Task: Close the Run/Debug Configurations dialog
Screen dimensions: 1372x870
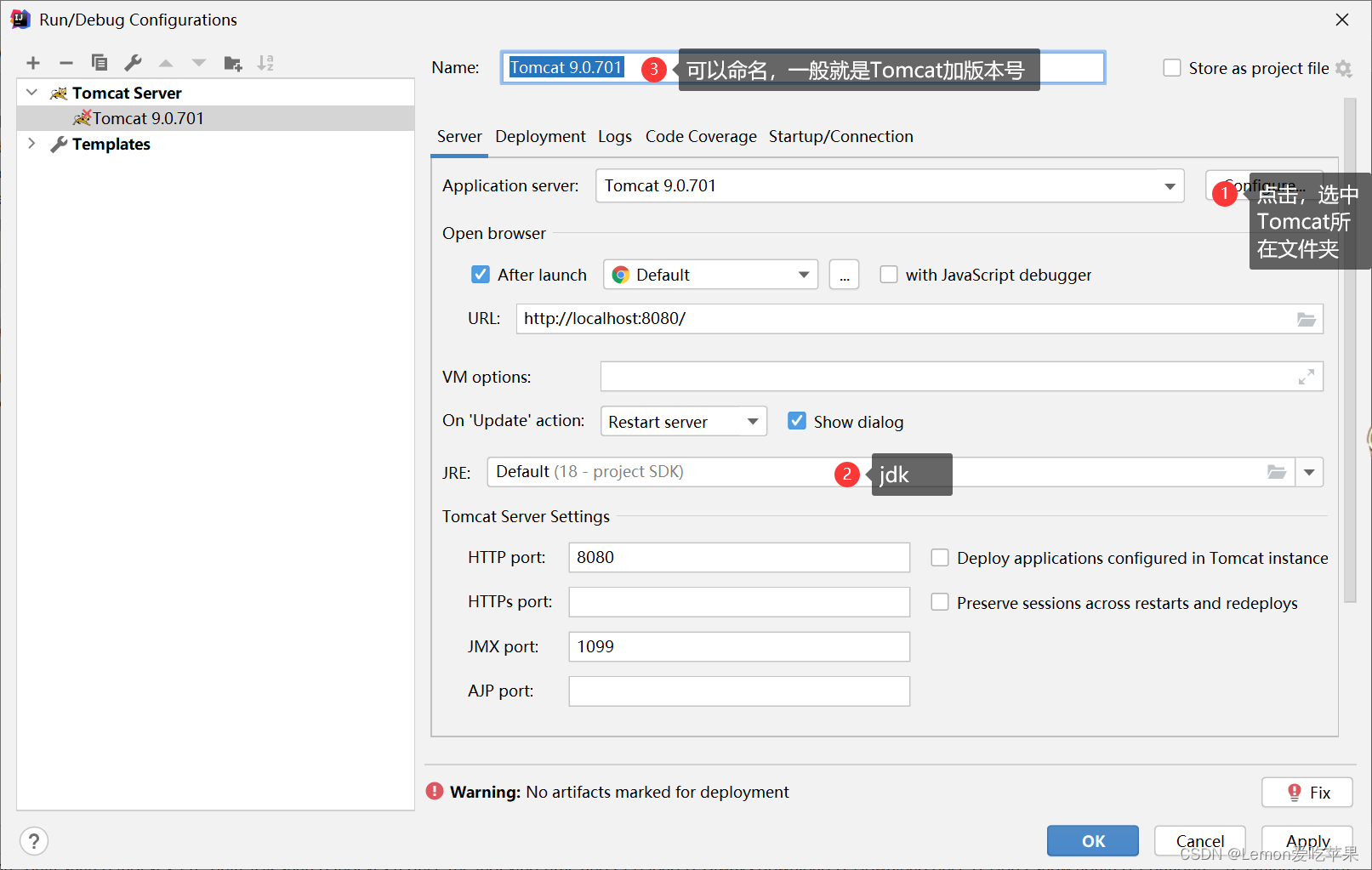Action: (x=1342, y=20)
